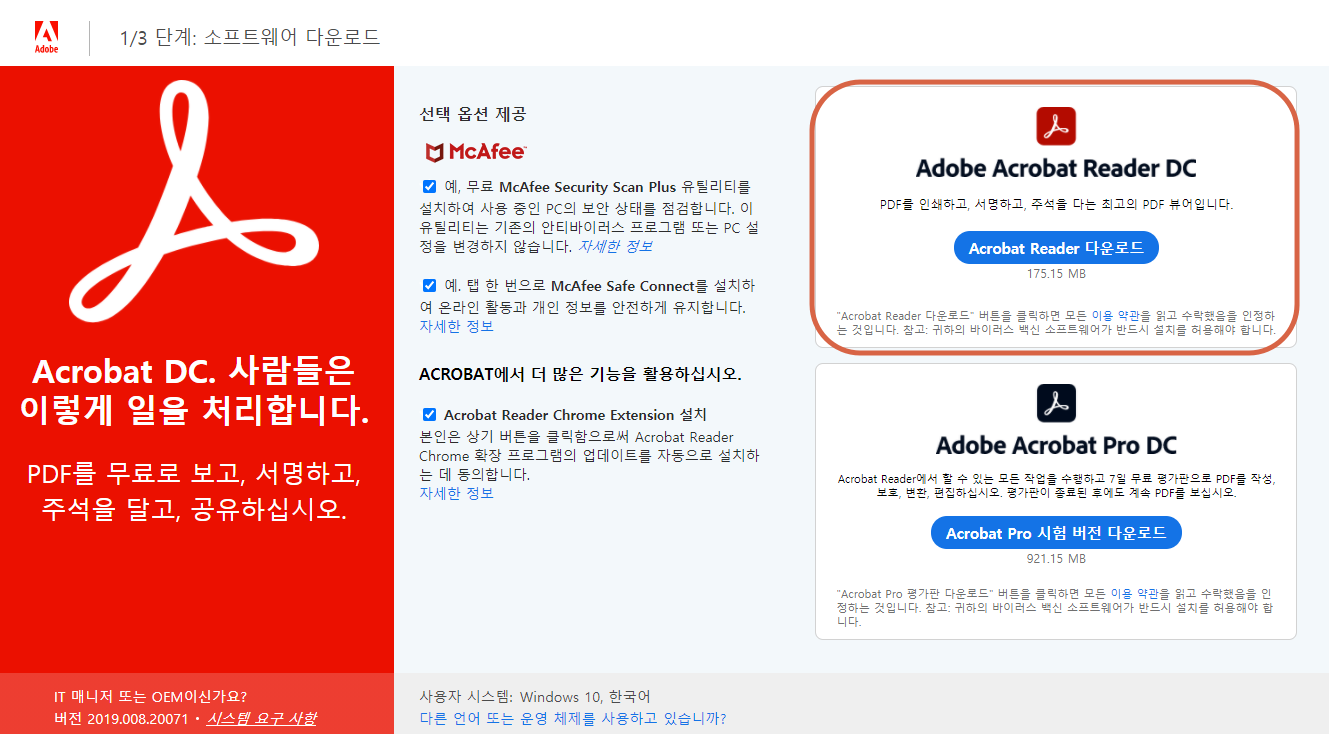Click 다른 언어 또는 운영 체제를 사용하고 있습니까? link
This screenshot has width=1329, height=734.
click(573, 718)
